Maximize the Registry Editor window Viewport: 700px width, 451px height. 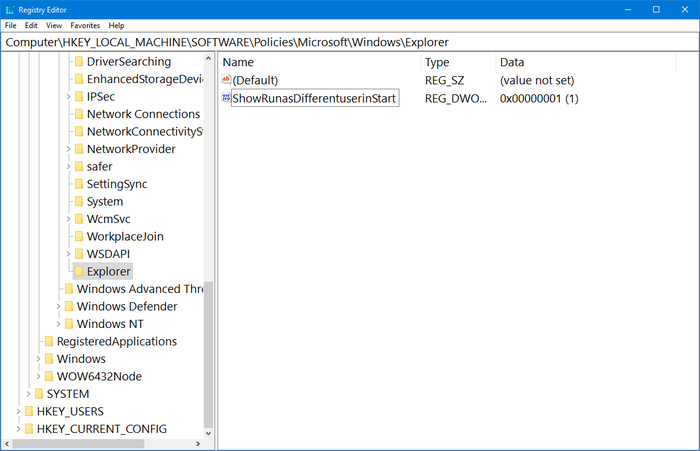pos(656,9)
